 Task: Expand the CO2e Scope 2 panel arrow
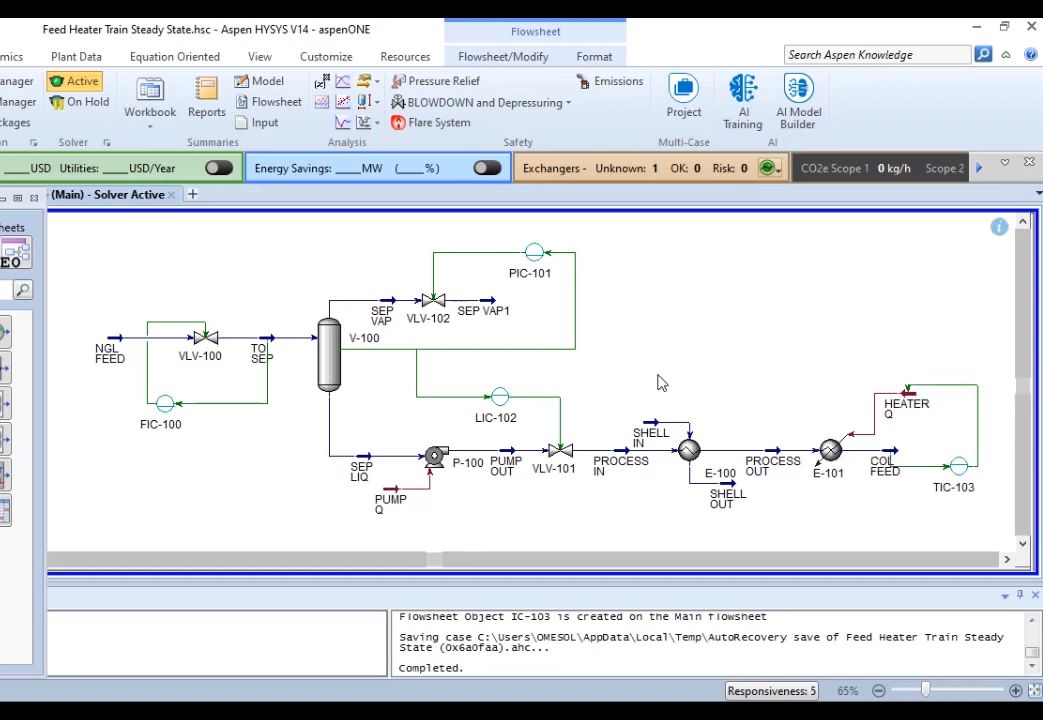[978, 168]
